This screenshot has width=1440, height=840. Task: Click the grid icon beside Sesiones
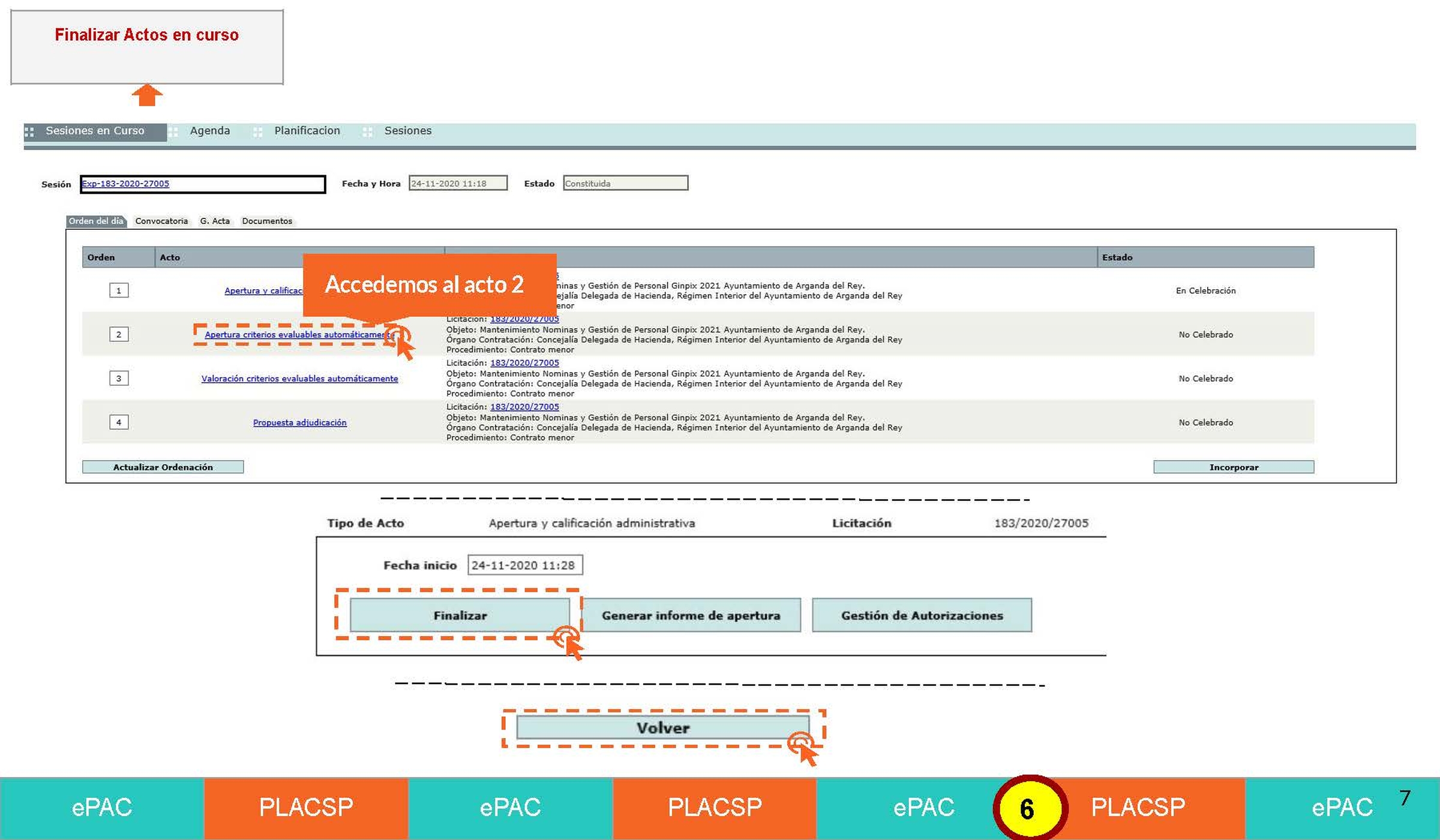(x=367, y=131)
